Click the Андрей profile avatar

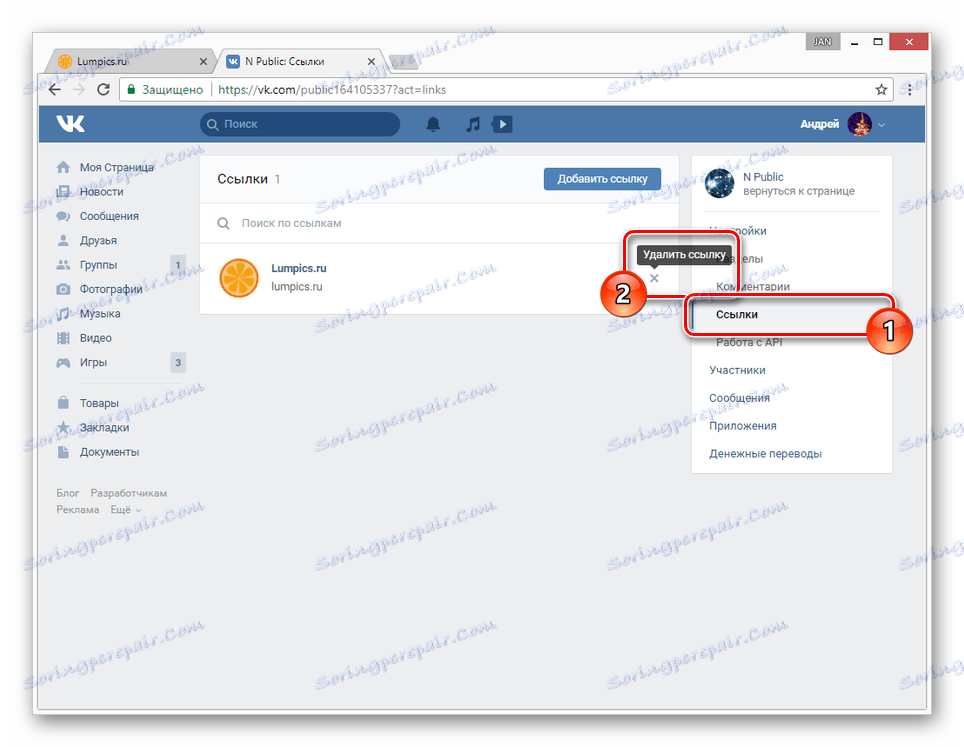(x=859, y=124)
